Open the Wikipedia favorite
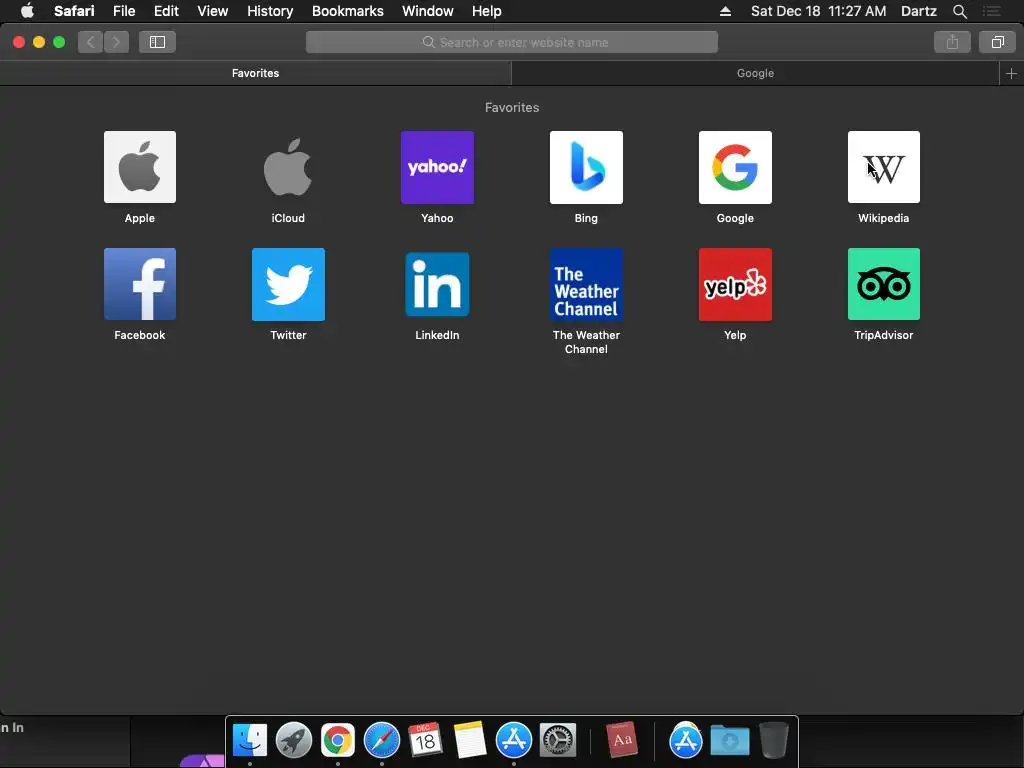Screen dimensions: 1024x768 click(x=884, y=167)
